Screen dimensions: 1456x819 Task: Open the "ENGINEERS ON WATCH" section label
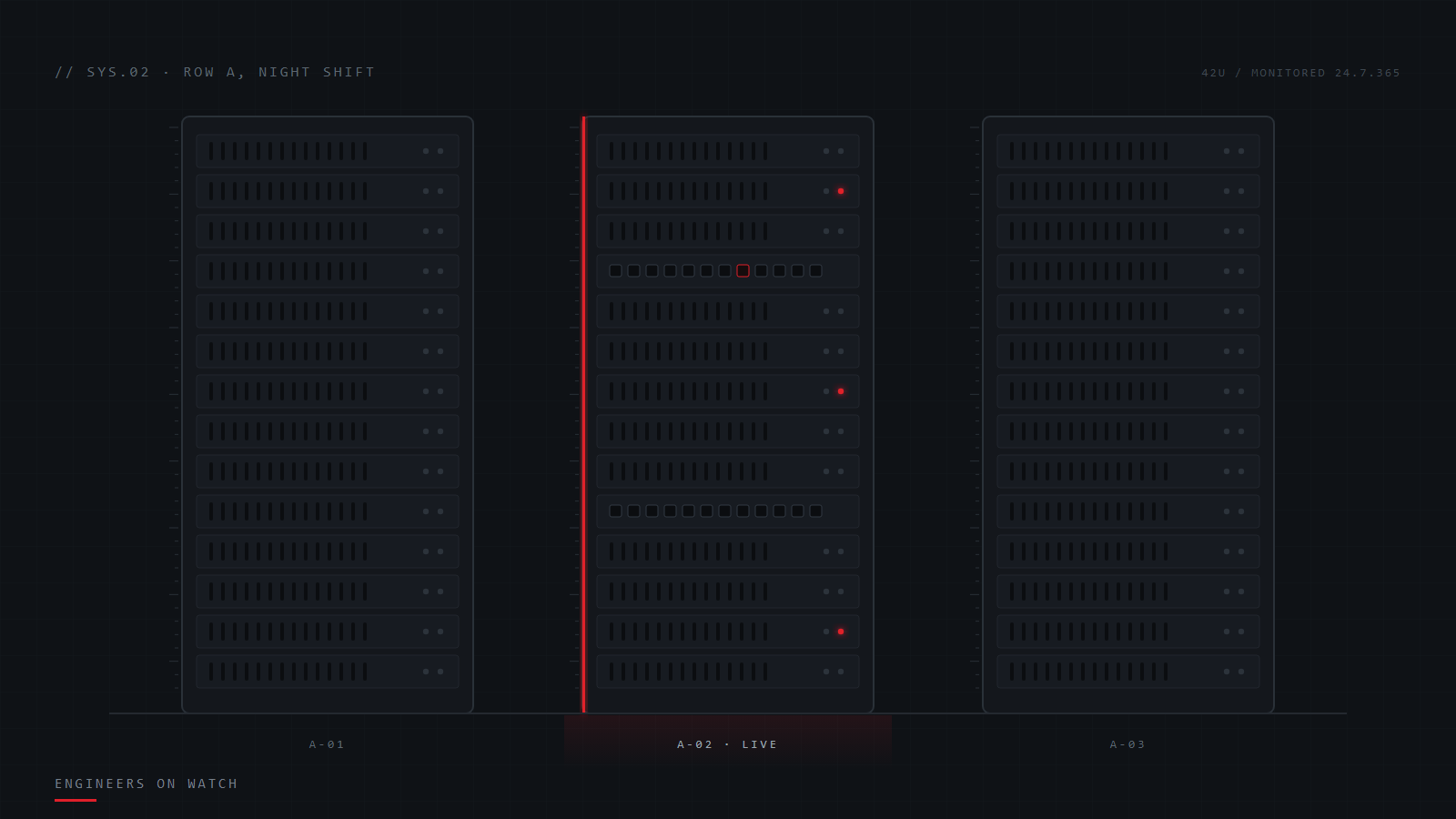point(146,784)
